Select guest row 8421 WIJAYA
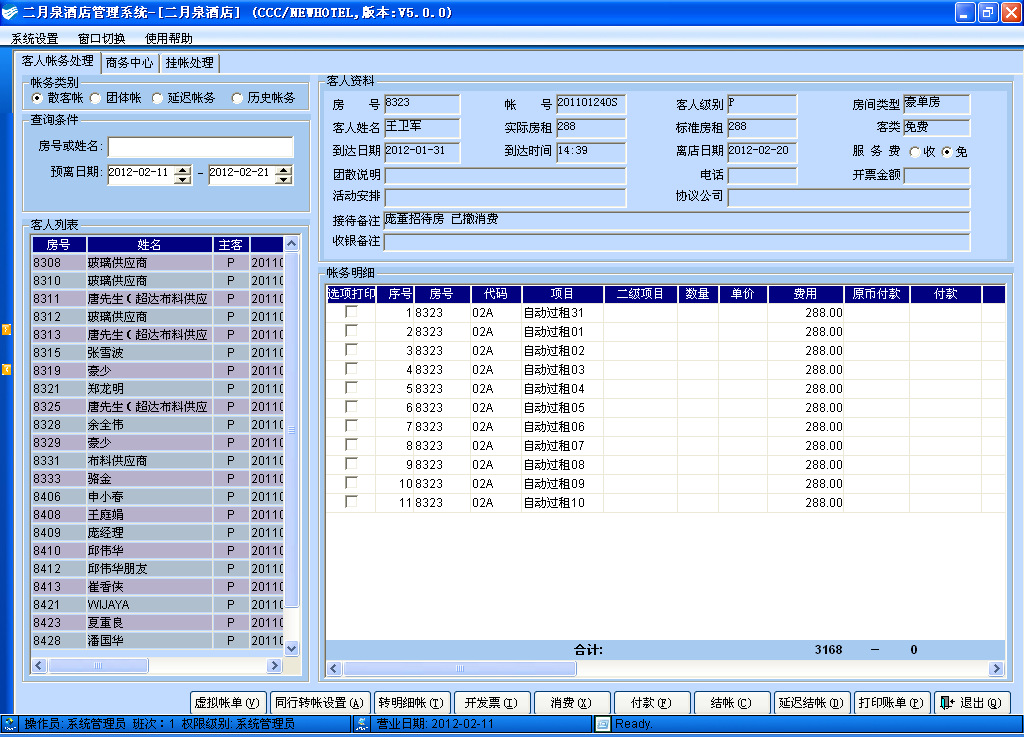 tap(157, 604)
